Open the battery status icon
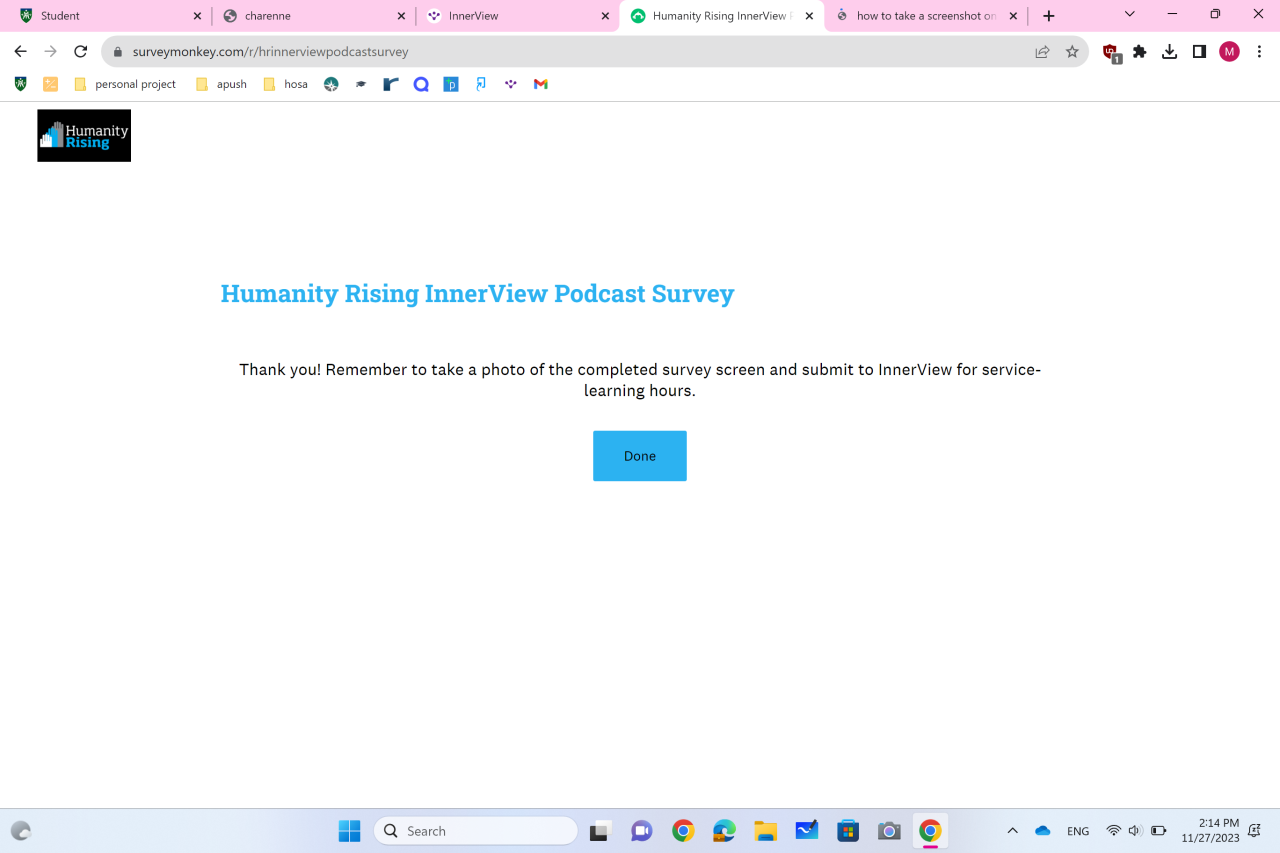 1159,831
